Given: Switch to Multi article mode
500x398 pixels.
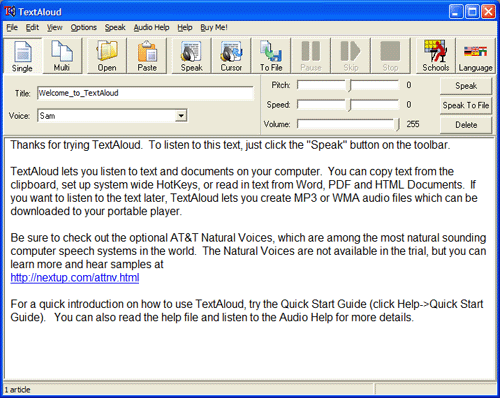Looking at the screenshot, I should coord(62,56).
